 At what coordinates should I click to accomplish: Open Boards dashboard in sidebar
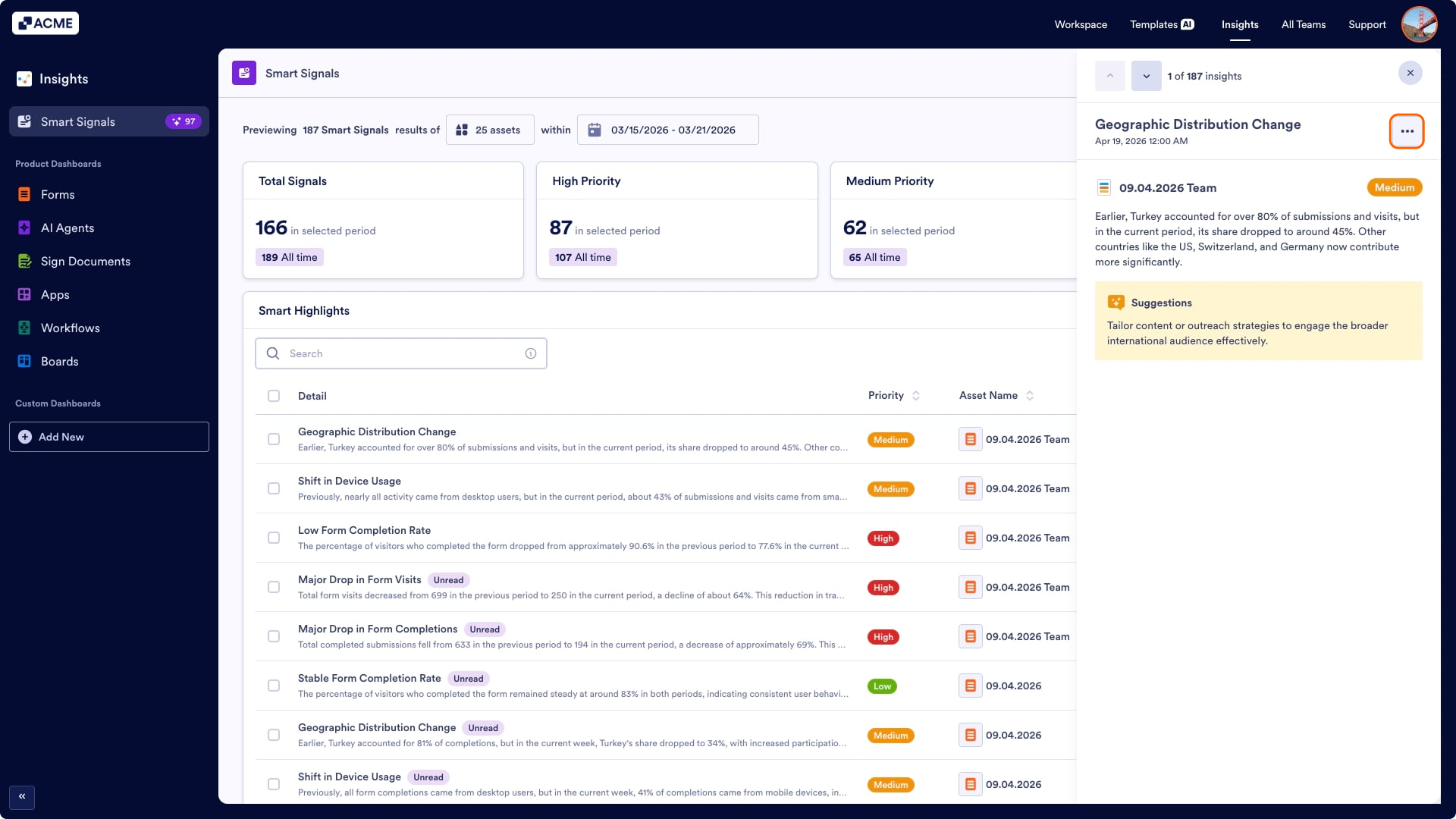59,362
